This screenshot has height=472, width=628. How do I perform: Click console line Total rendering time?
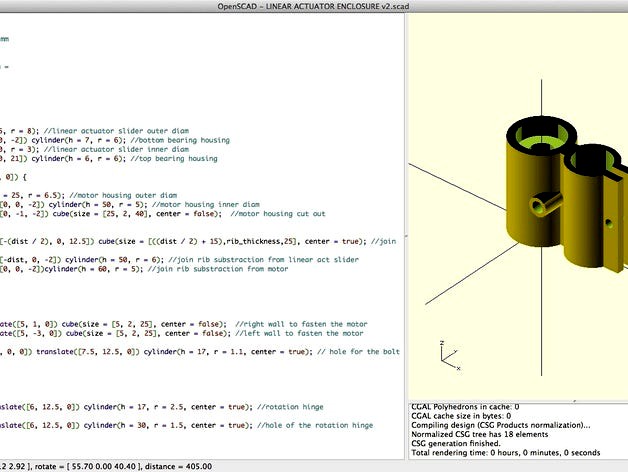point(505,453)
